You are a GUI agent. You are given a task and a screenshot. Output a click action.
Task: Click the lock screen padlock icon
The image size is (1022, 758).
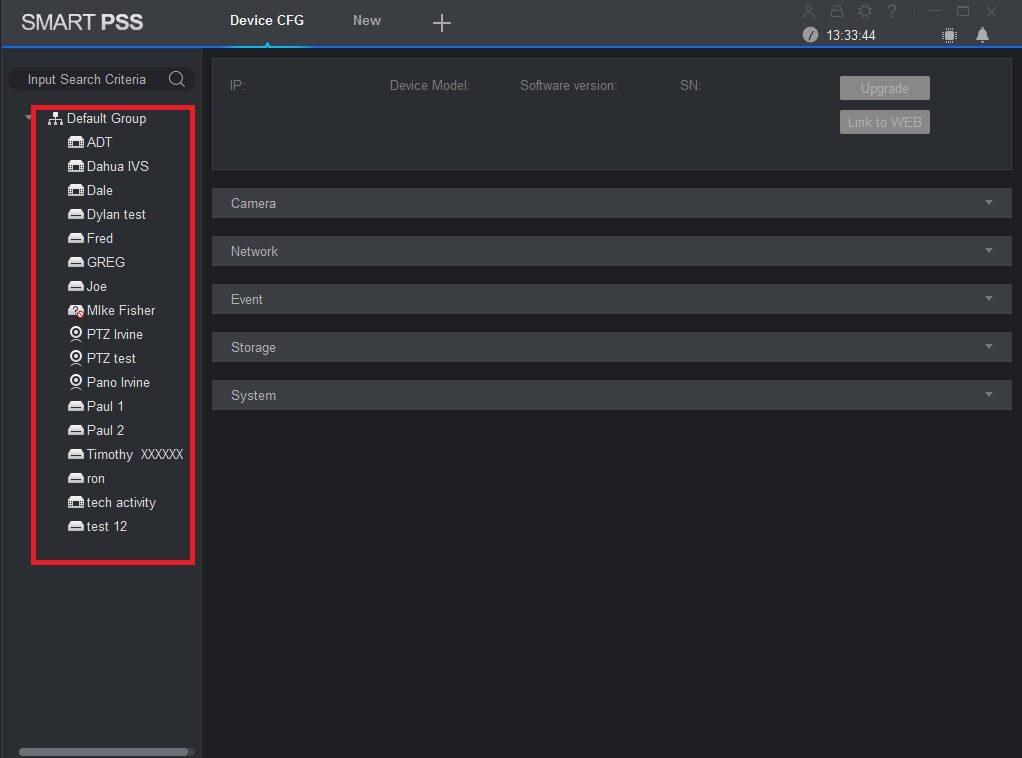[x=837, y=11]
